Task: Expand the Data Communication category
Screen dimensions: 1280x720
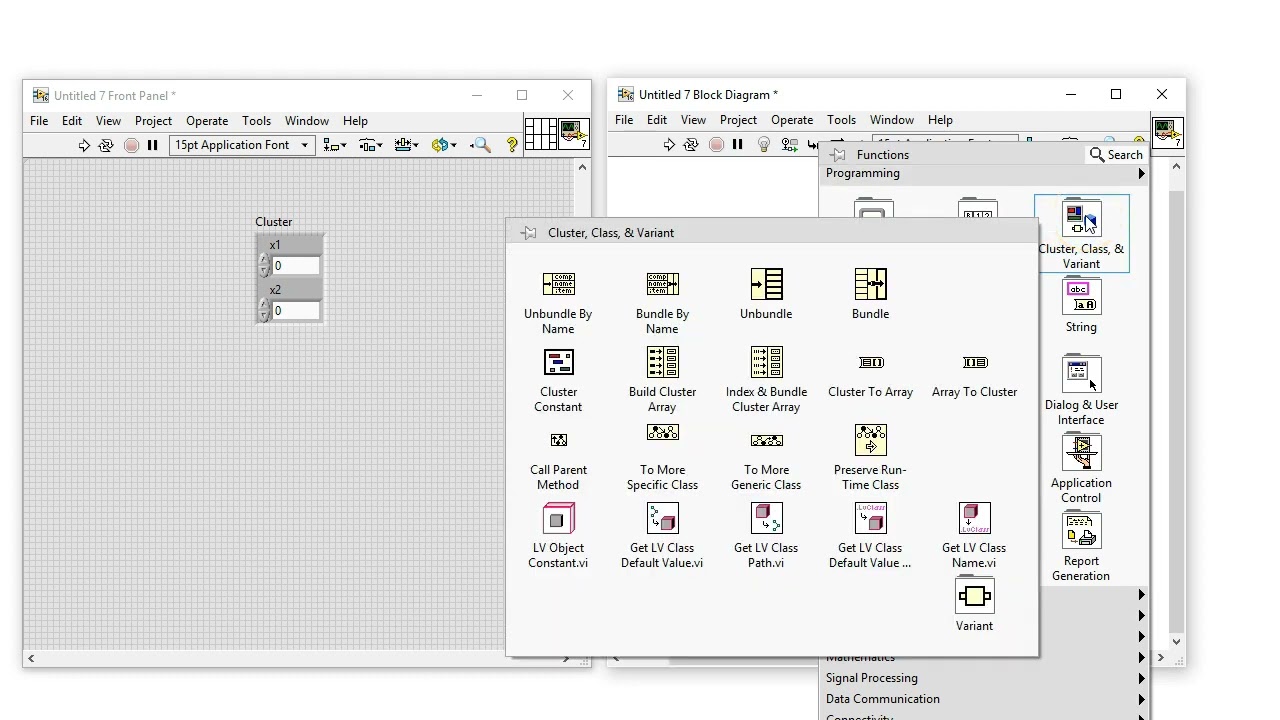Action: [984, 699]
